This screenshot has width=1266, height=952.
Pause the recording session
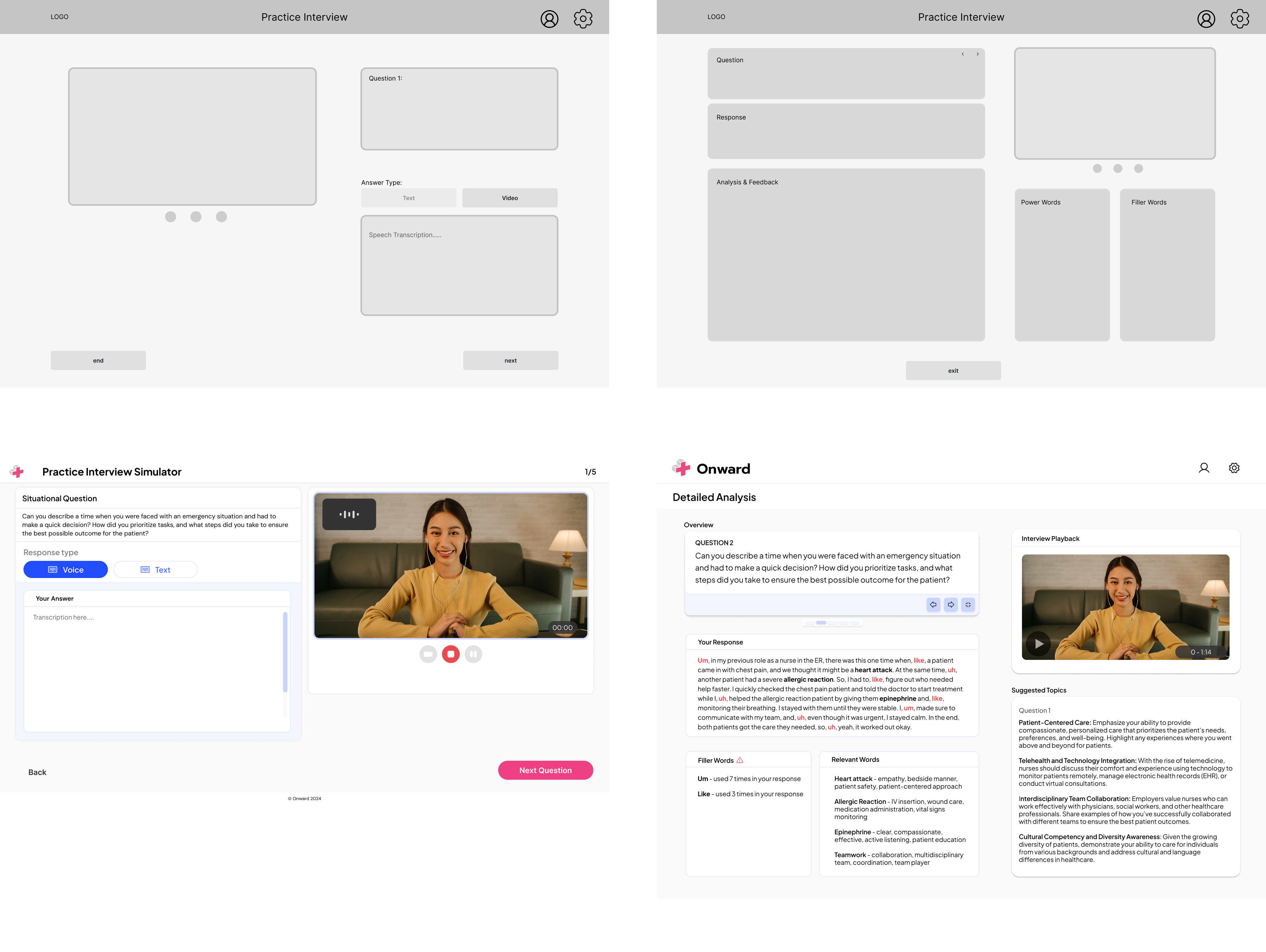(473, 654)
